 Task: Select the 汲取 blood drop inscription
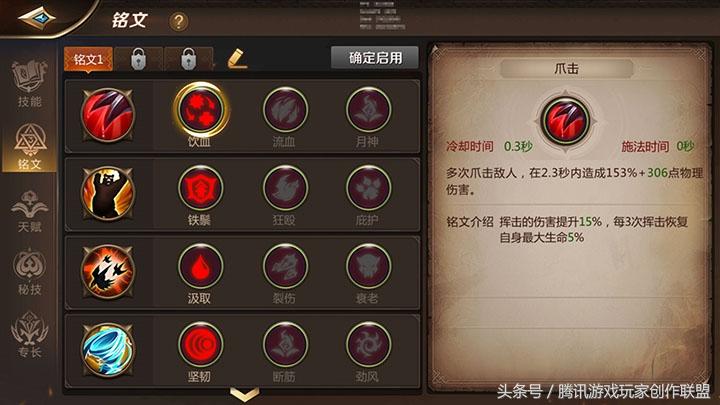(x=200, y=266)
